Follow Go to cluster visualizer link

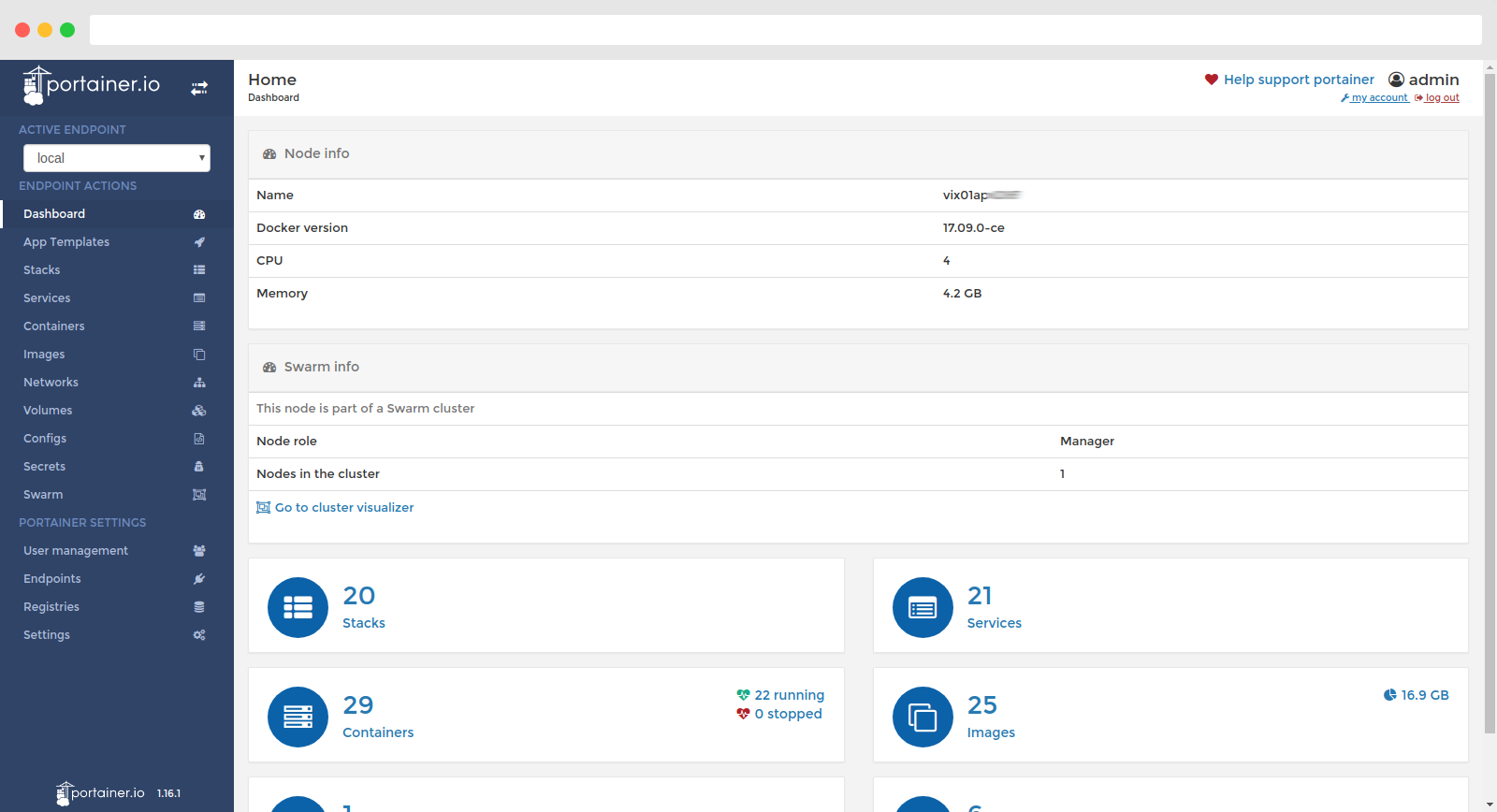pyautogui.click(x=335, y=508)
